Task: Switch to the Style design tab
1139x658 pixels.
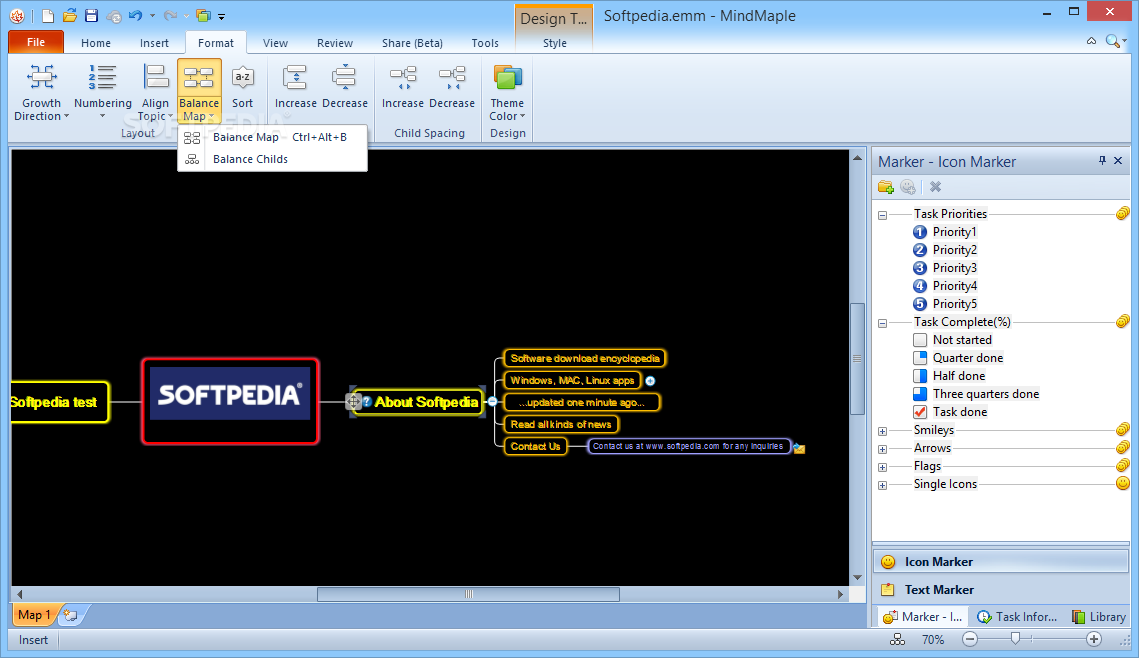Action: pyautogui.click(x=554, y=43)
